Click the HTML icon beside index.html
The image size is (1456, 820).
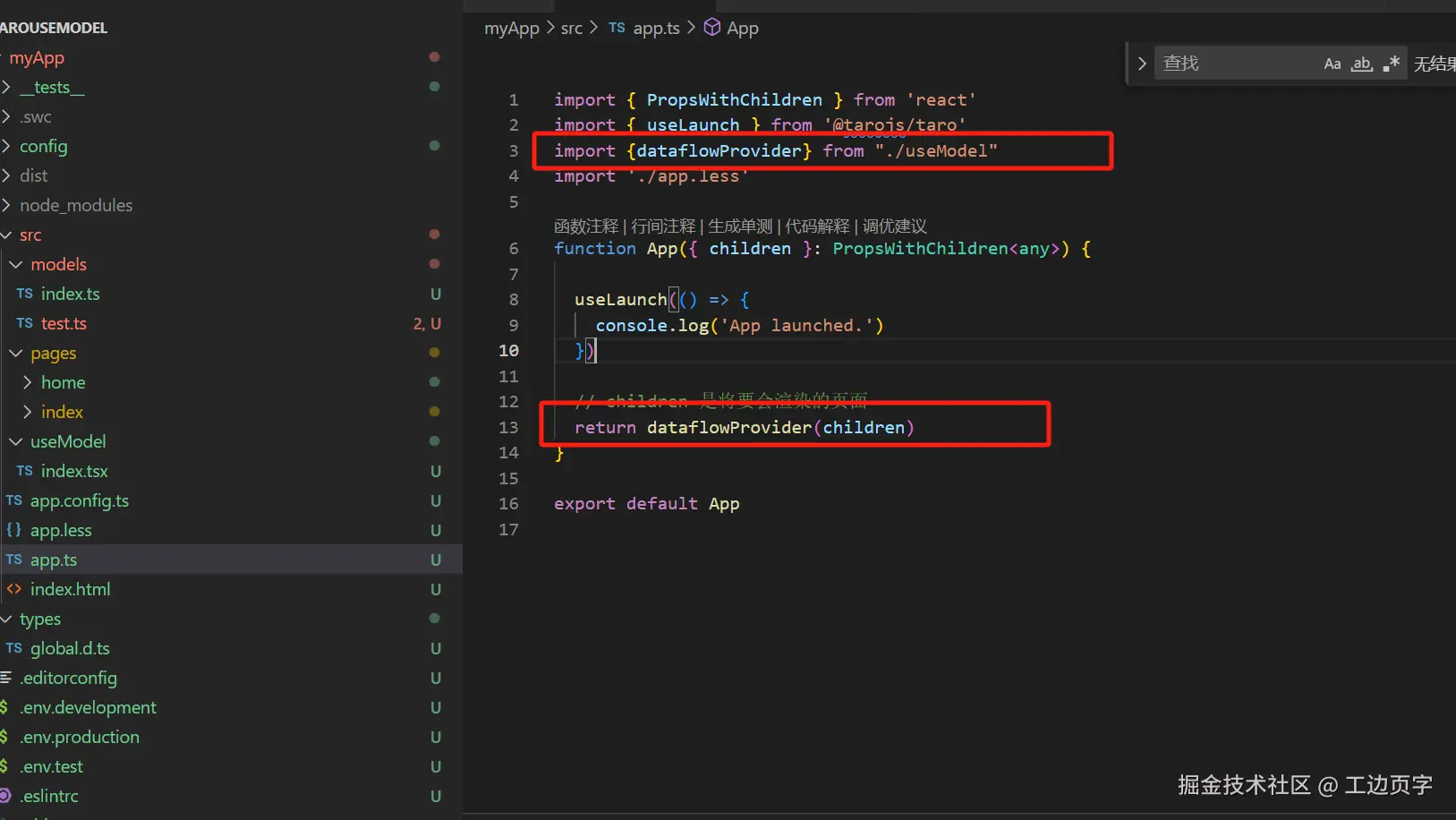coord(13,589)
